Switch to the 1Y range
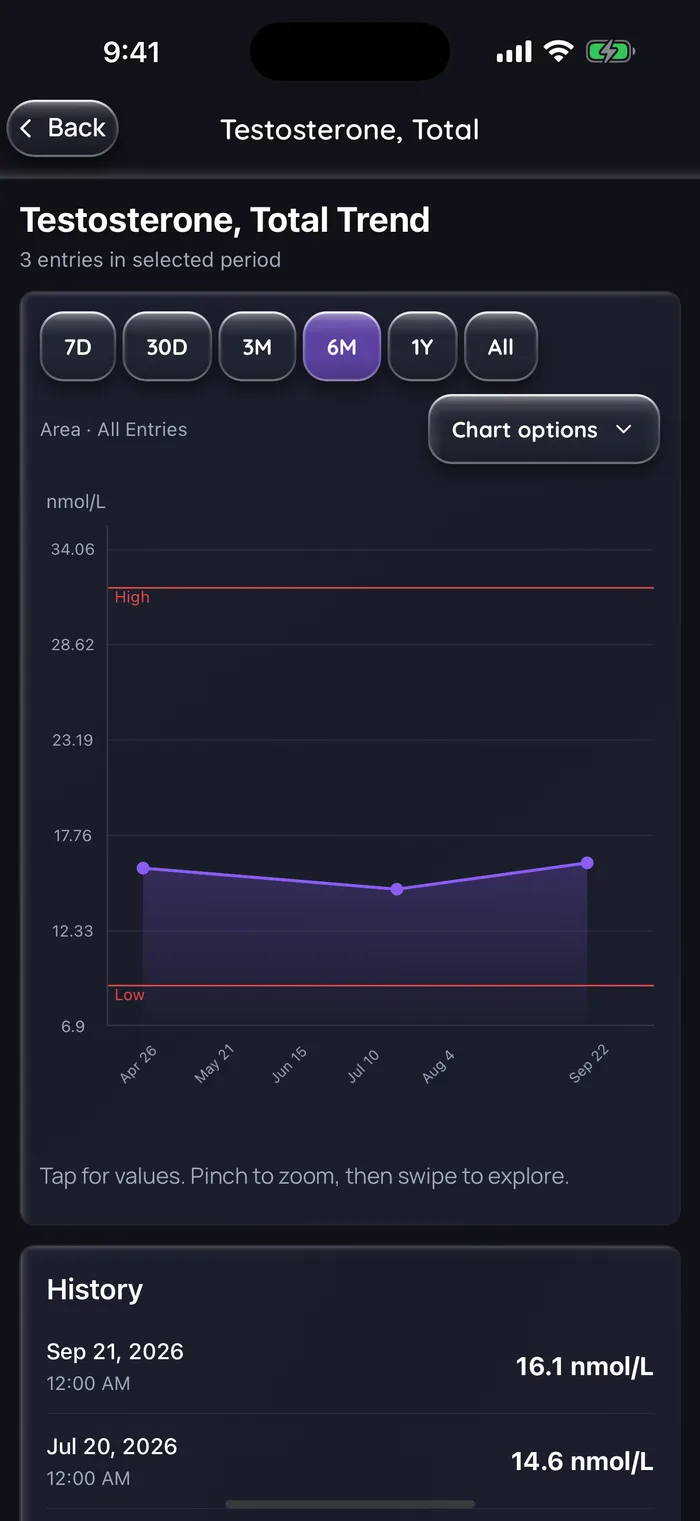The image size is (700, 1521). coord(422,347)
